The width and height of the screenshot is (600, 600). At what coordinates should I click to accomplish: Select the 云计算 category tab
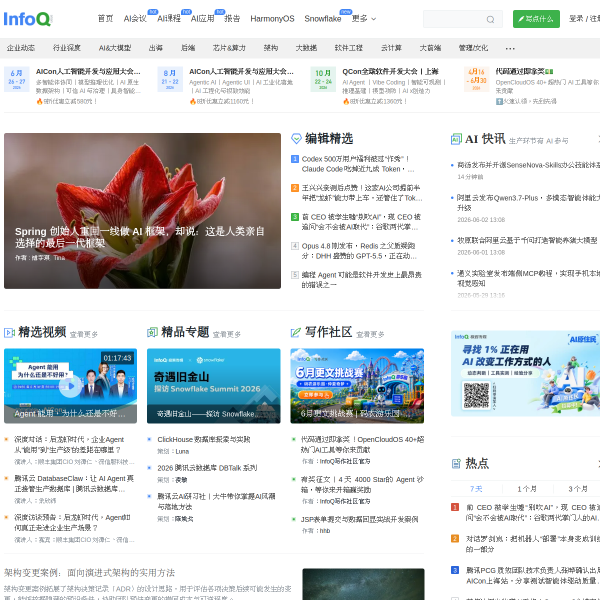(391, 48)
